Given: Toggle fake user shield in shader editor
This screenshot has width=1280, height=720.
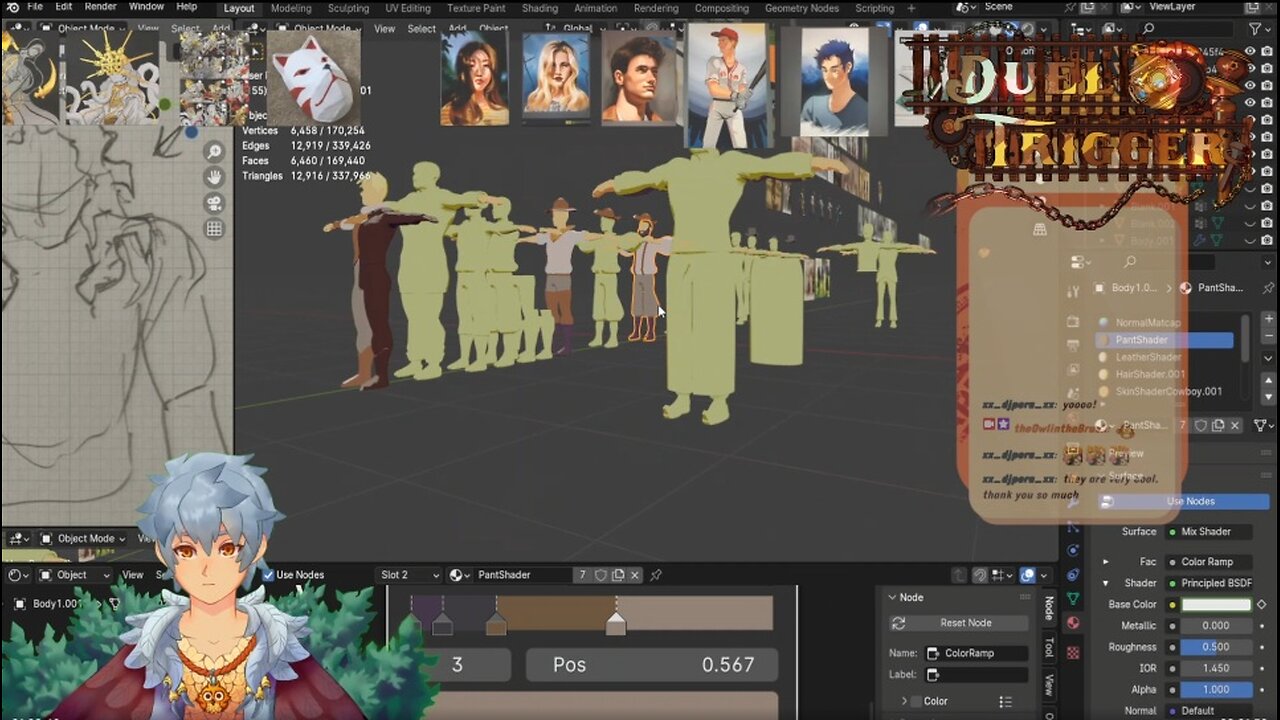Looking at the screenshot, I should point(600,575).
